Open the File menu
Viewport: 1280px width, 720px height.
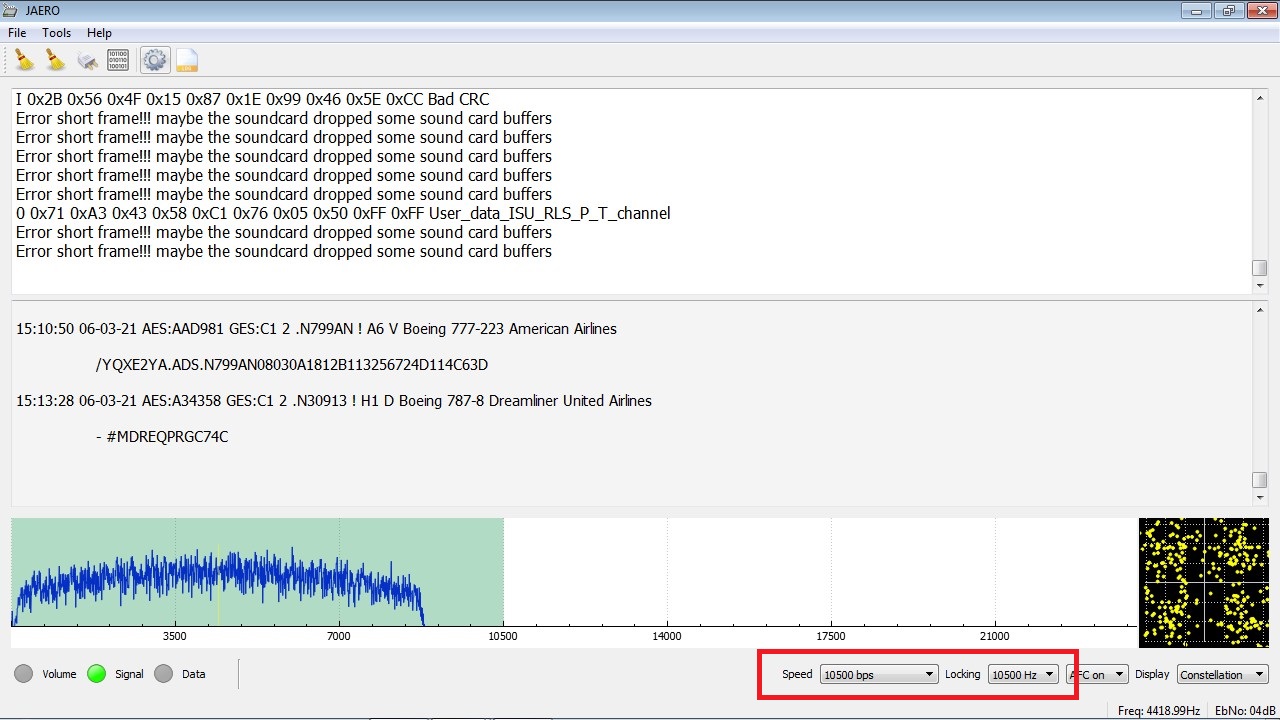pos(16,32)
